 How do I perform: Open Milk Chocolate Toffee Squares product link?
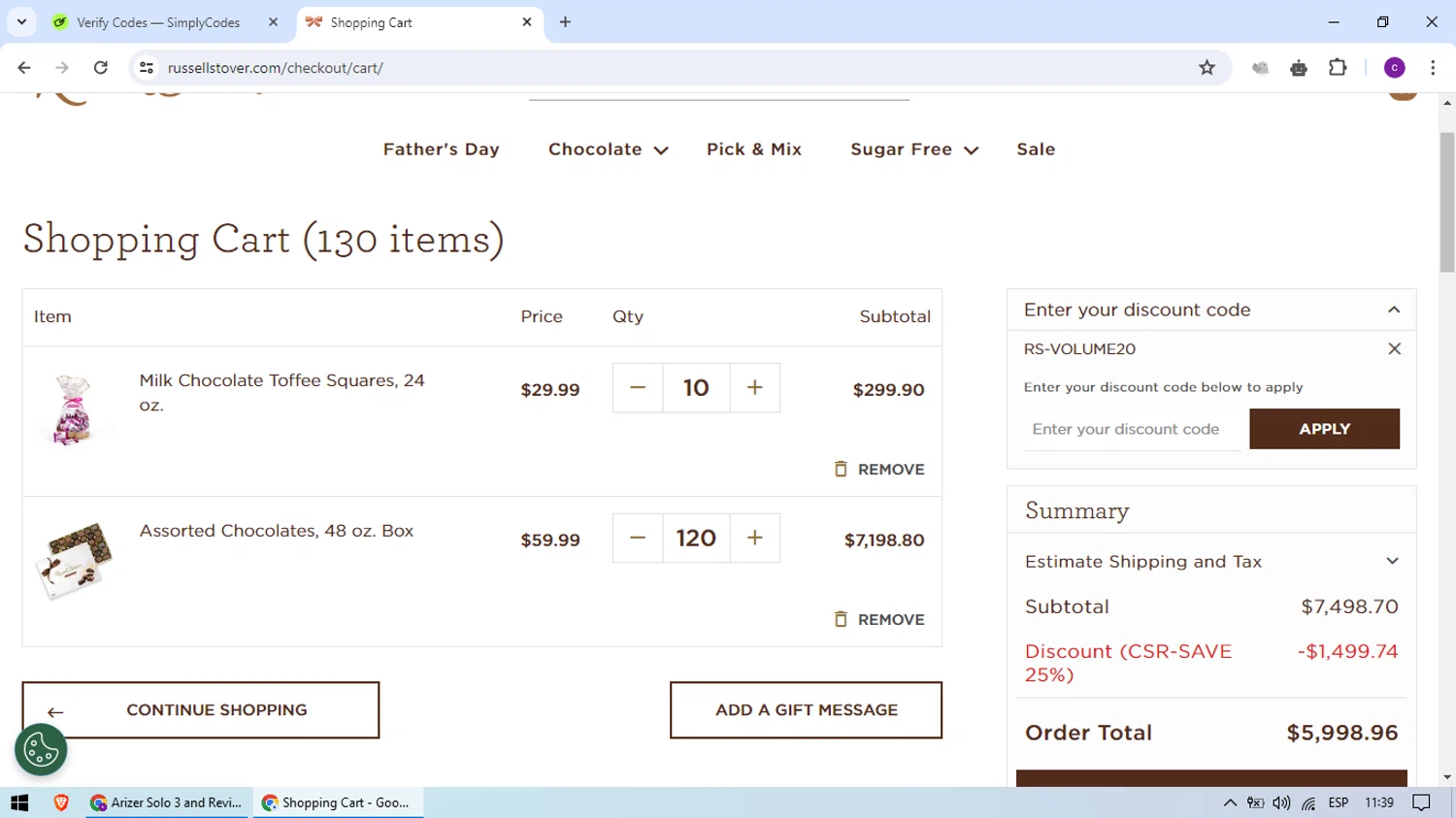coord(281,393)
